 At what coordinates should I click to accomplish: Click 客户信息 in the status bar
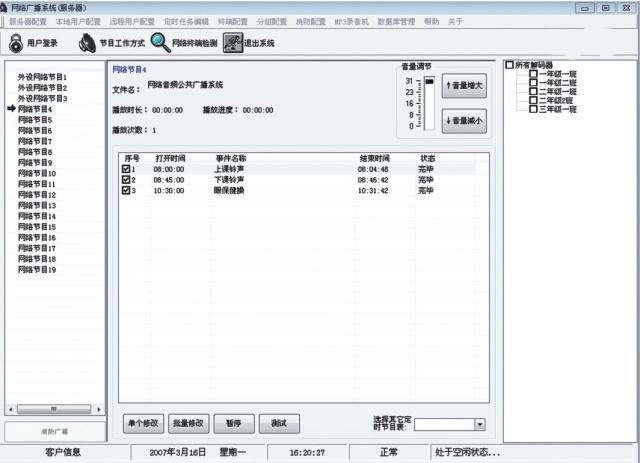pyautogui.click(x=63, y=452)
